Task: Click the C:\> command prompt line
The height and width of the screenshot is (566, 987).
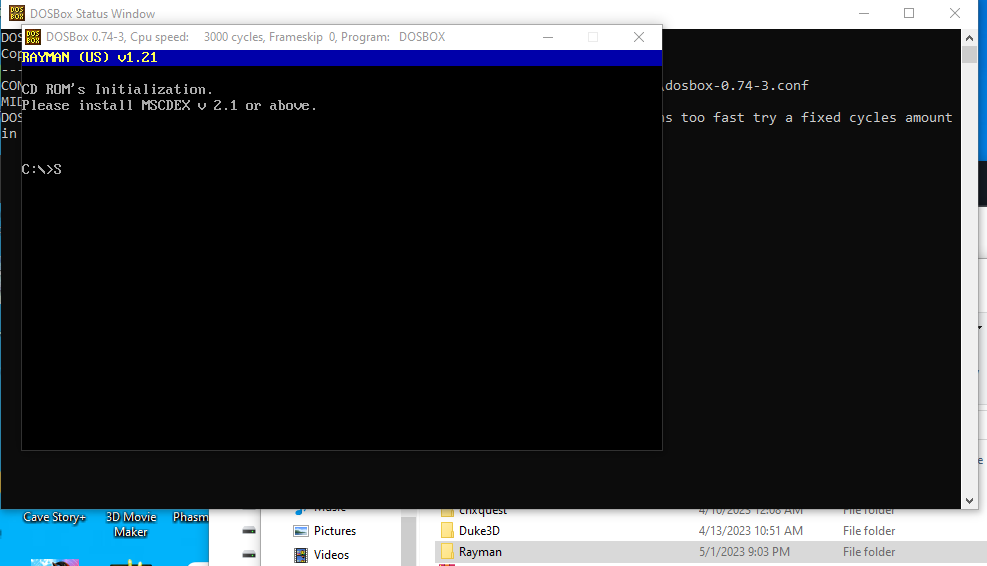Action: coord(42,169)
